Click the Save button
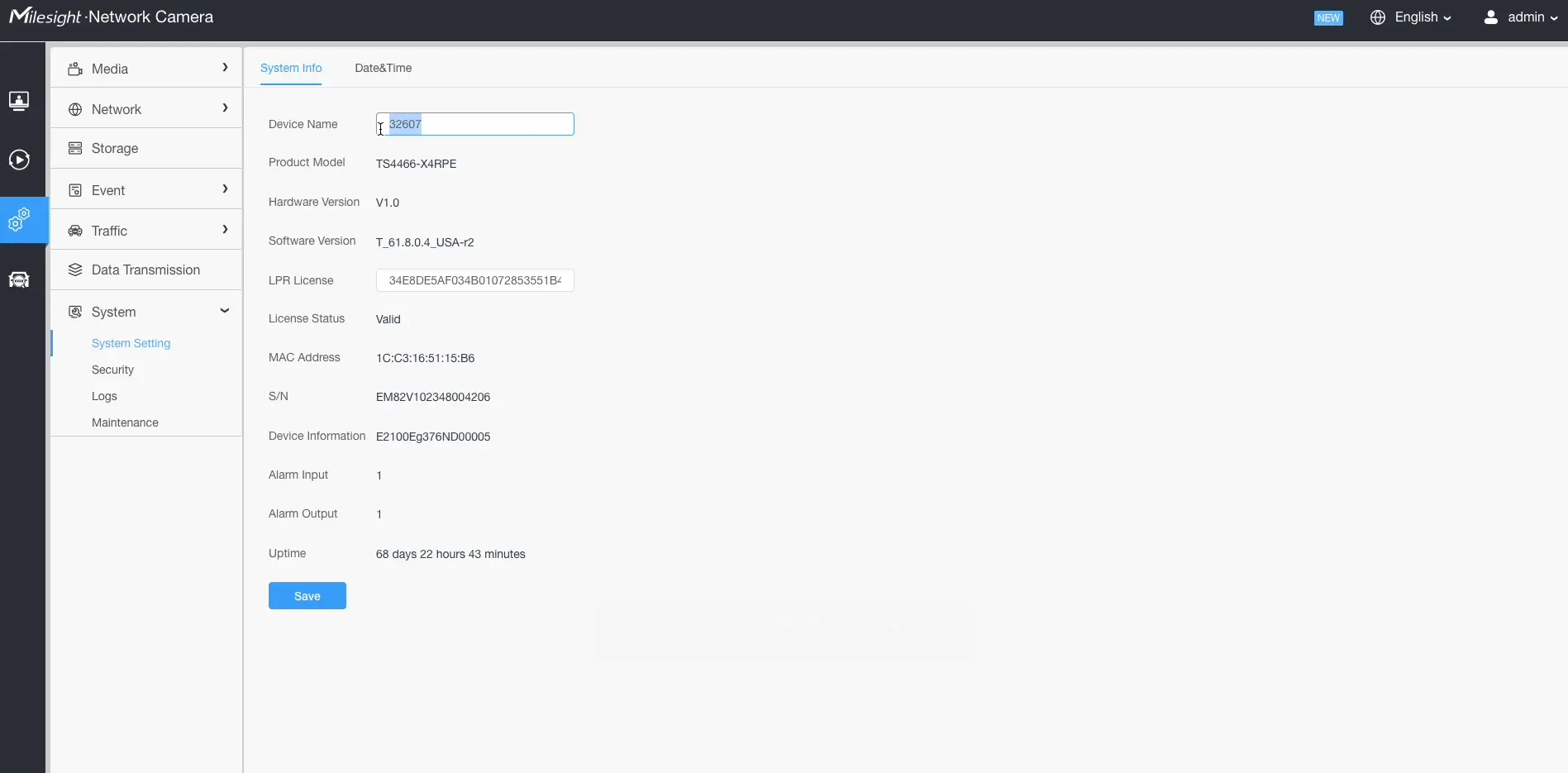This screenshot has height=773, width=1568. (307, 595)
